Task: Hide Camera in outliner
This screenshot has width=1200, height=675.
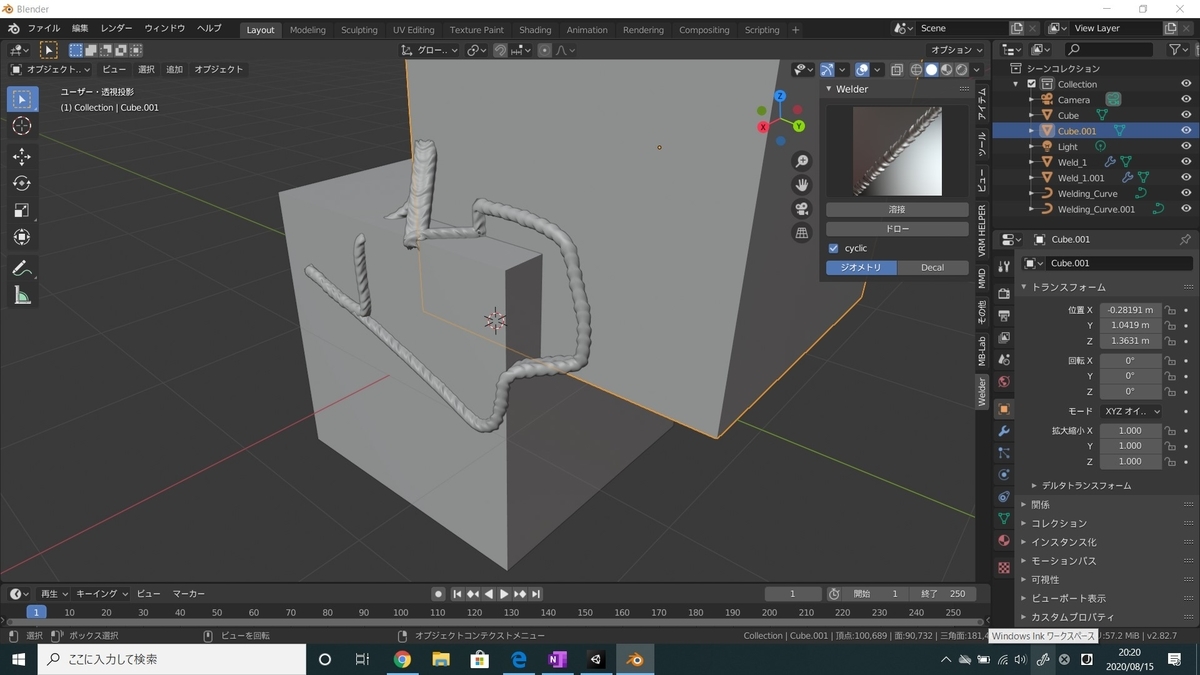Action: pos(1186,99)
